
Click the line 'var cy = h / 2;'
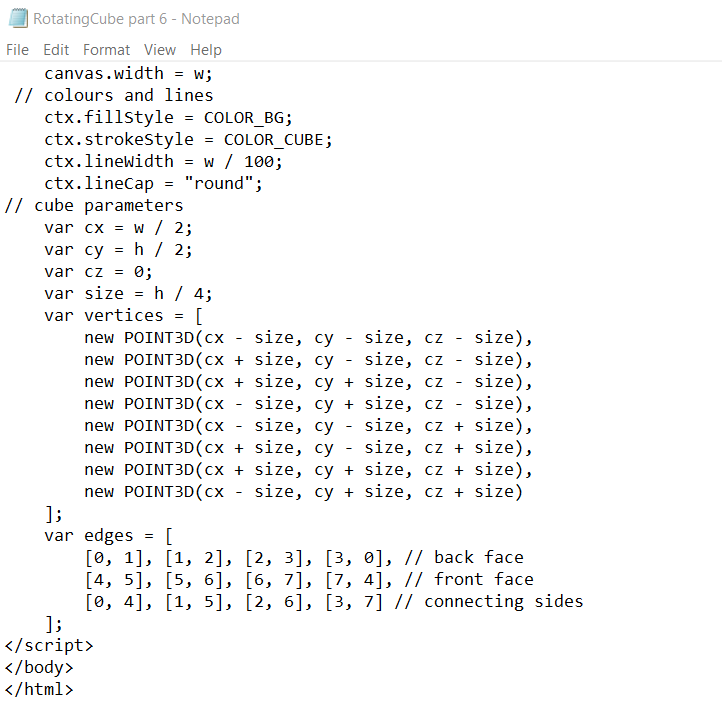coord(118,250)
